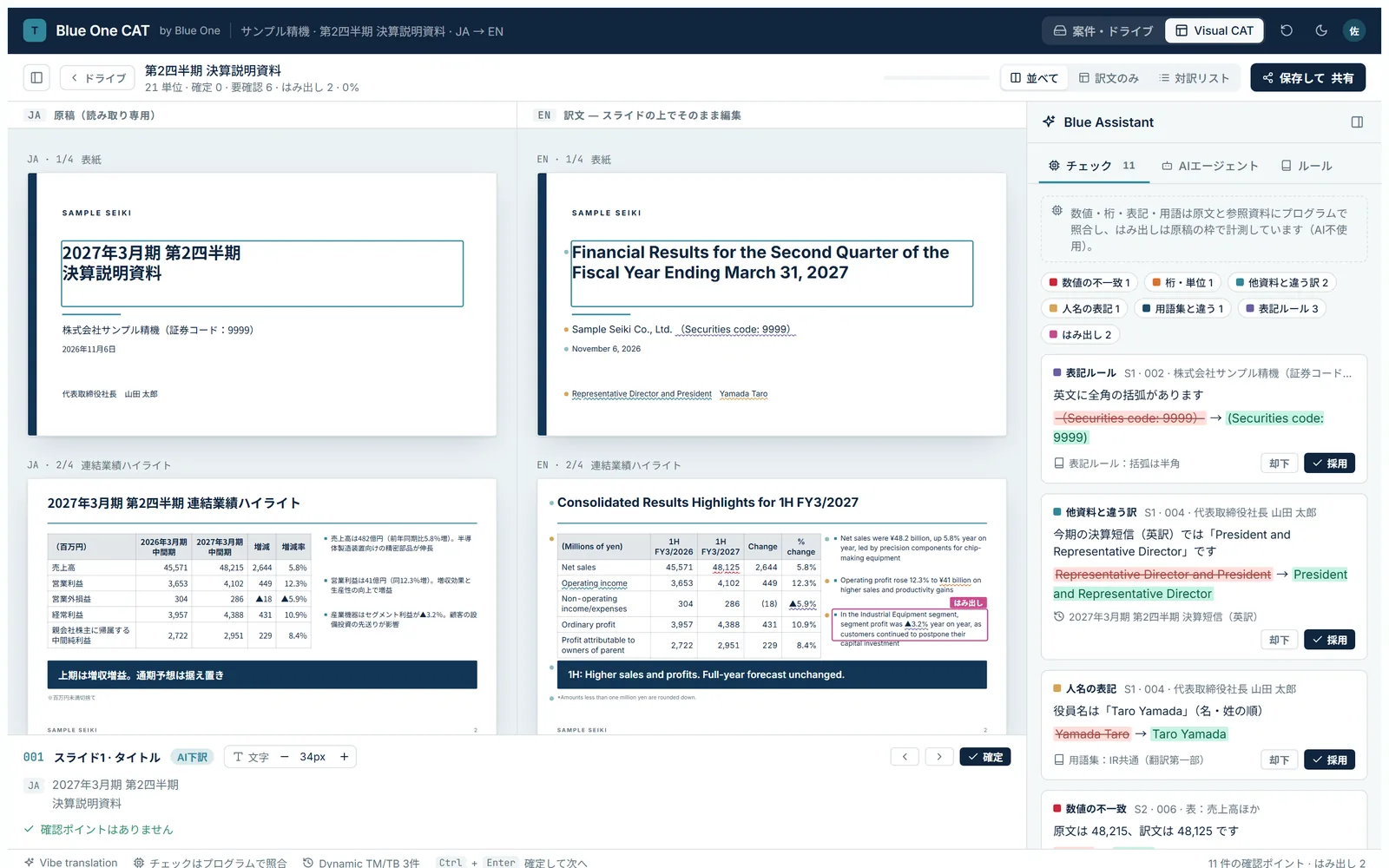The image size is (1389, 868).
Task: Select the Visual CAT view
Action: 1215,30
